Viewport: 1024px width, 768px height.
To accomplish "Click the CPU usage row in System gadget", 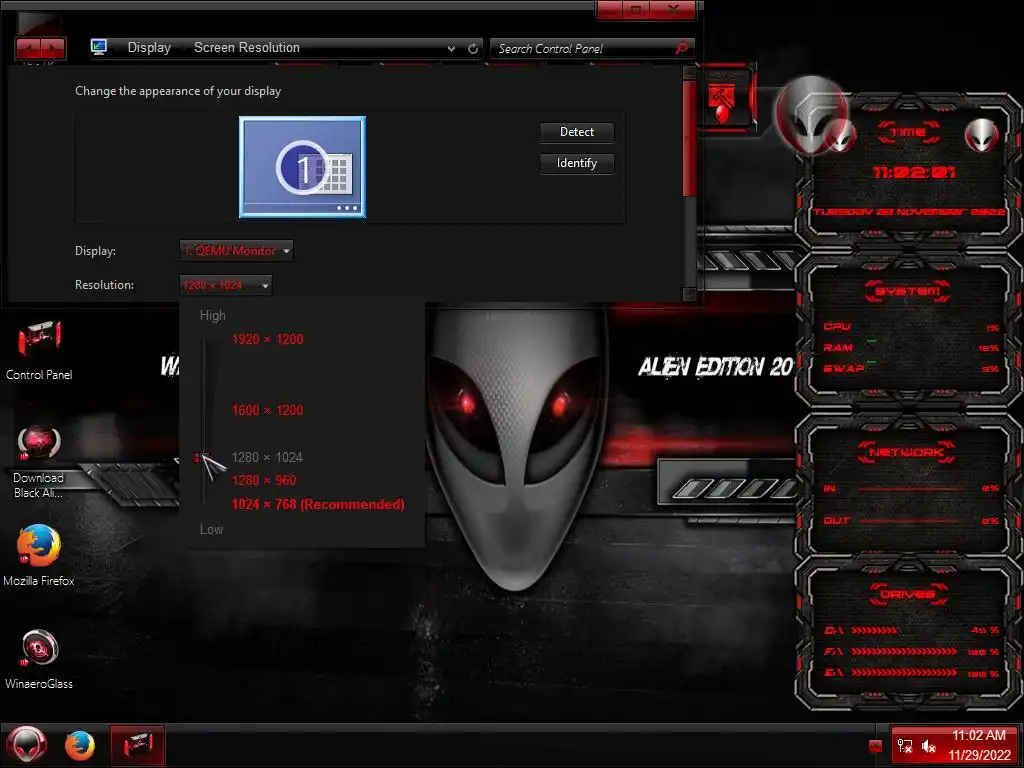I will [911, 327].
